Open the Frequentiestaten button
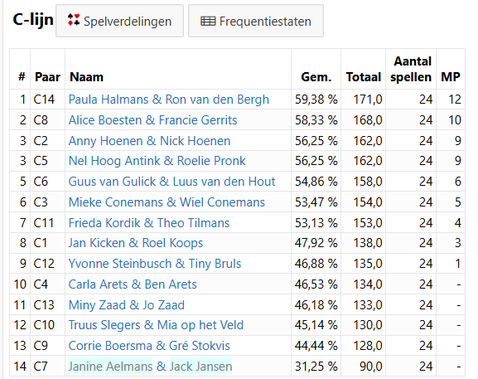 point(256,21)
